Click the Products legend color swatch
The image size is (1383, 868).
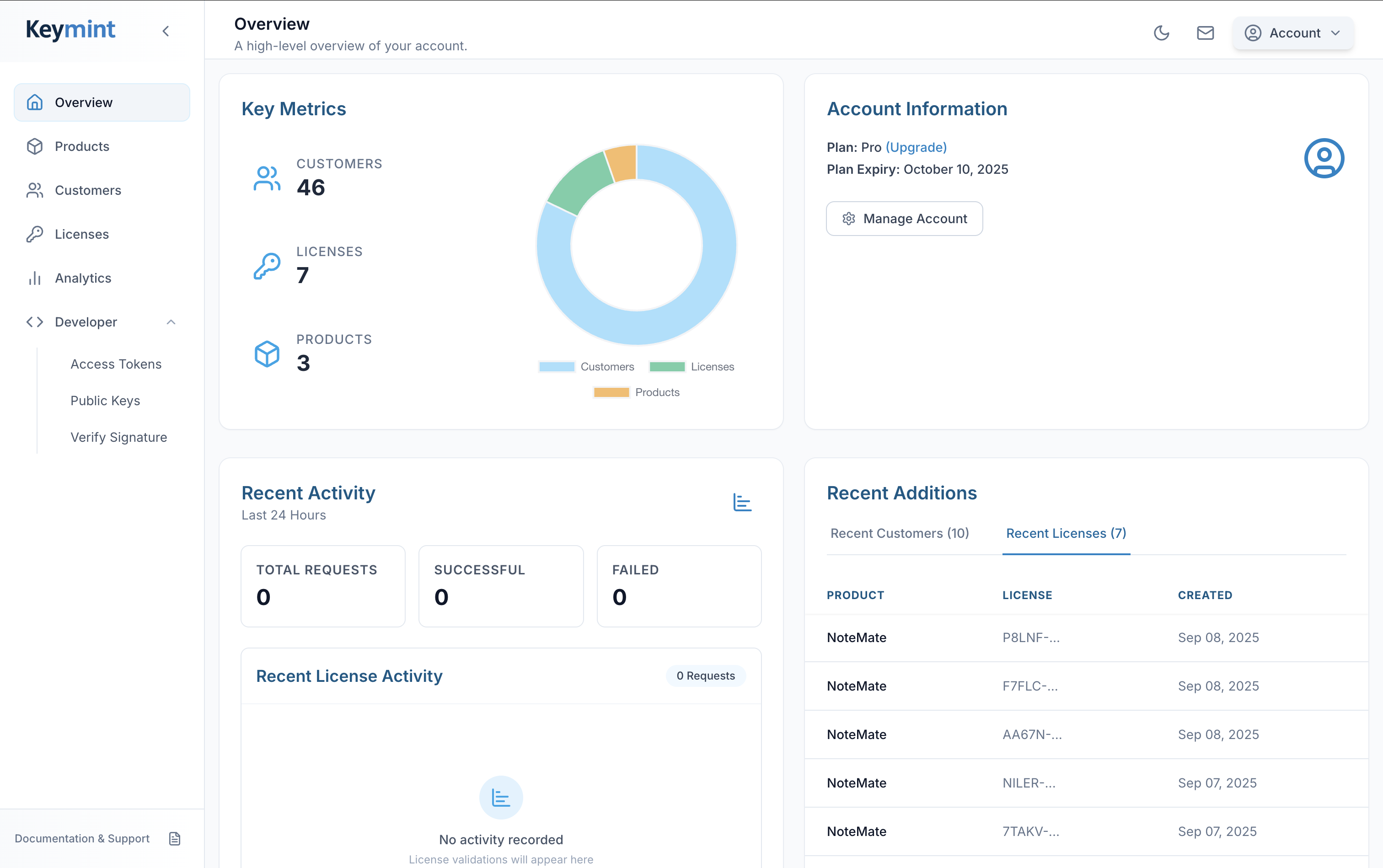(611, 393)
